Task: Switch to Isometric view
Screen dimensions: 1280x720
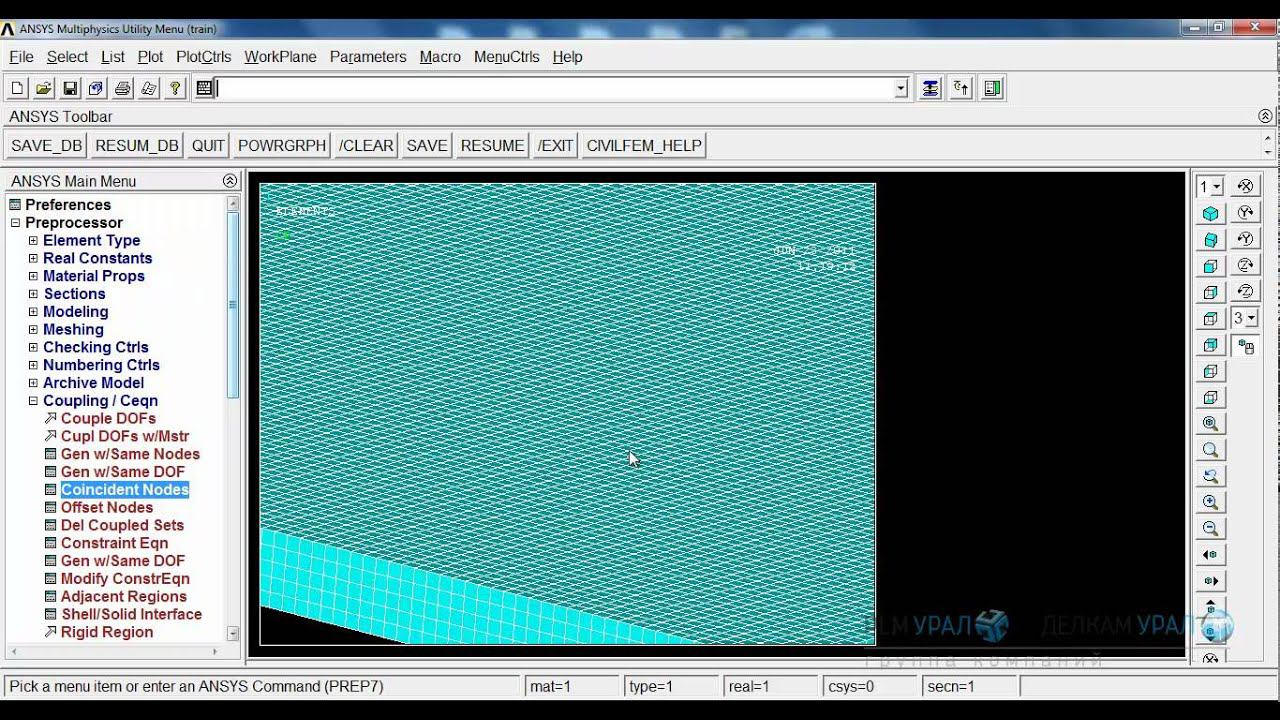Action: coord(1211,213)
